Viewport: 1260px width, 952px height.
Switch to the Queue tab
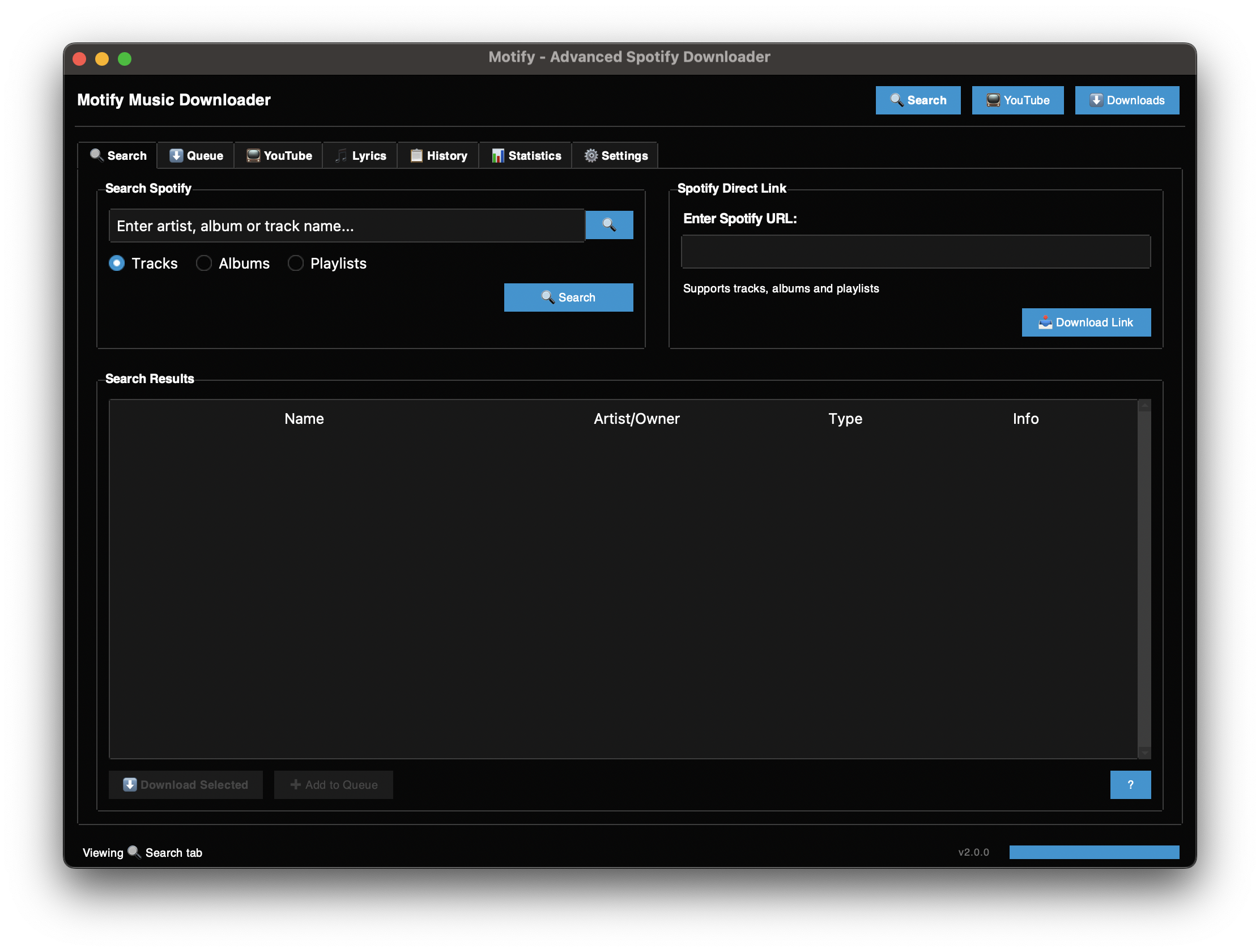[196, 155]
